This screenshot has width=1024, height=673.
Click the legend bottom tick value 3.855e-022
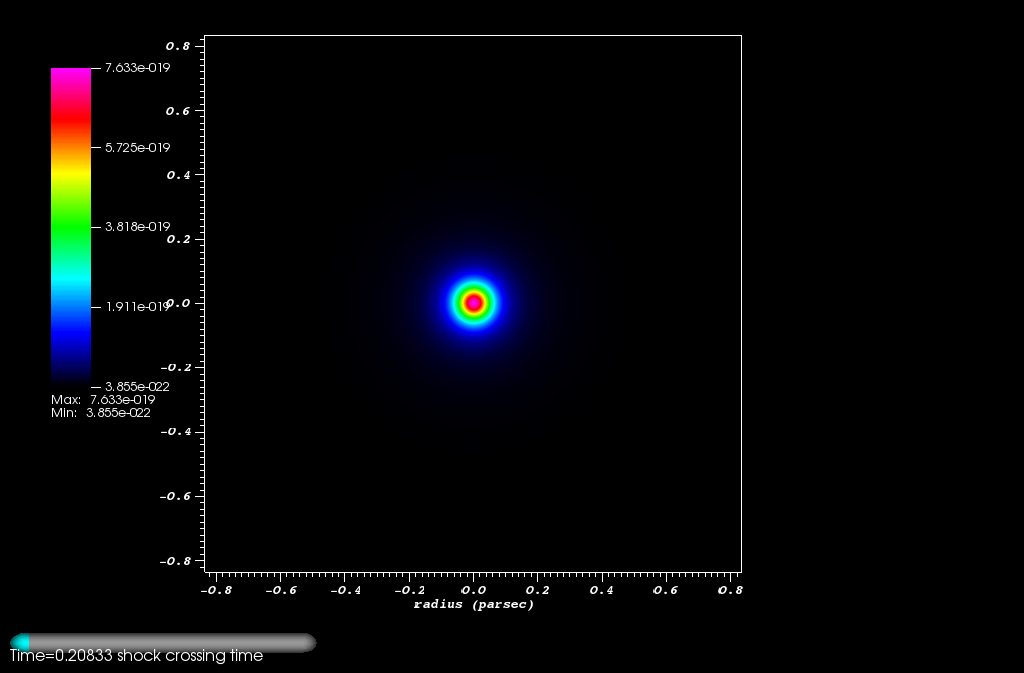point(138,386)
